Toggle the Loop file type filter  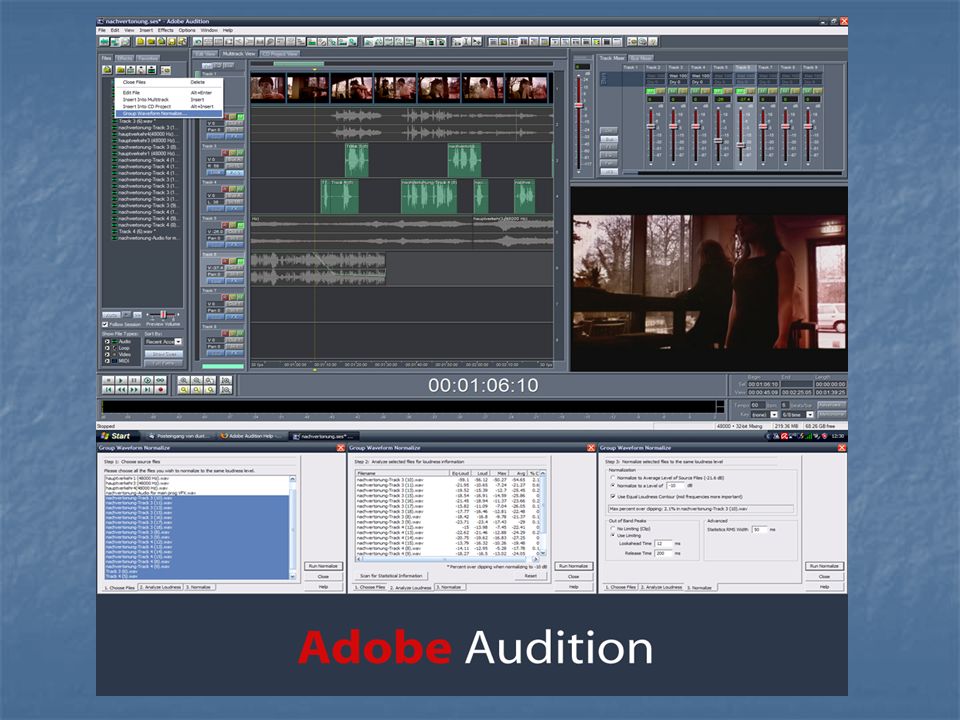(x=107, y=348)
